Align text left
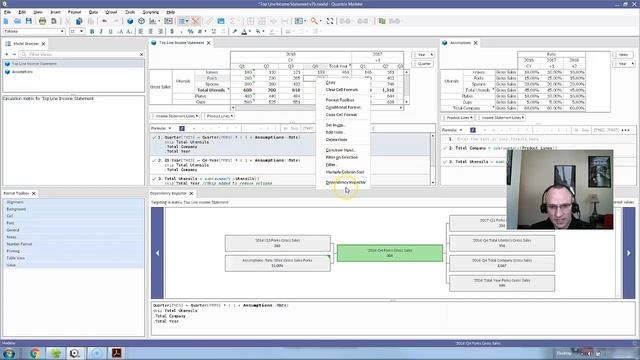The height and width of the screenshot is (360, 640). point(141,31)
